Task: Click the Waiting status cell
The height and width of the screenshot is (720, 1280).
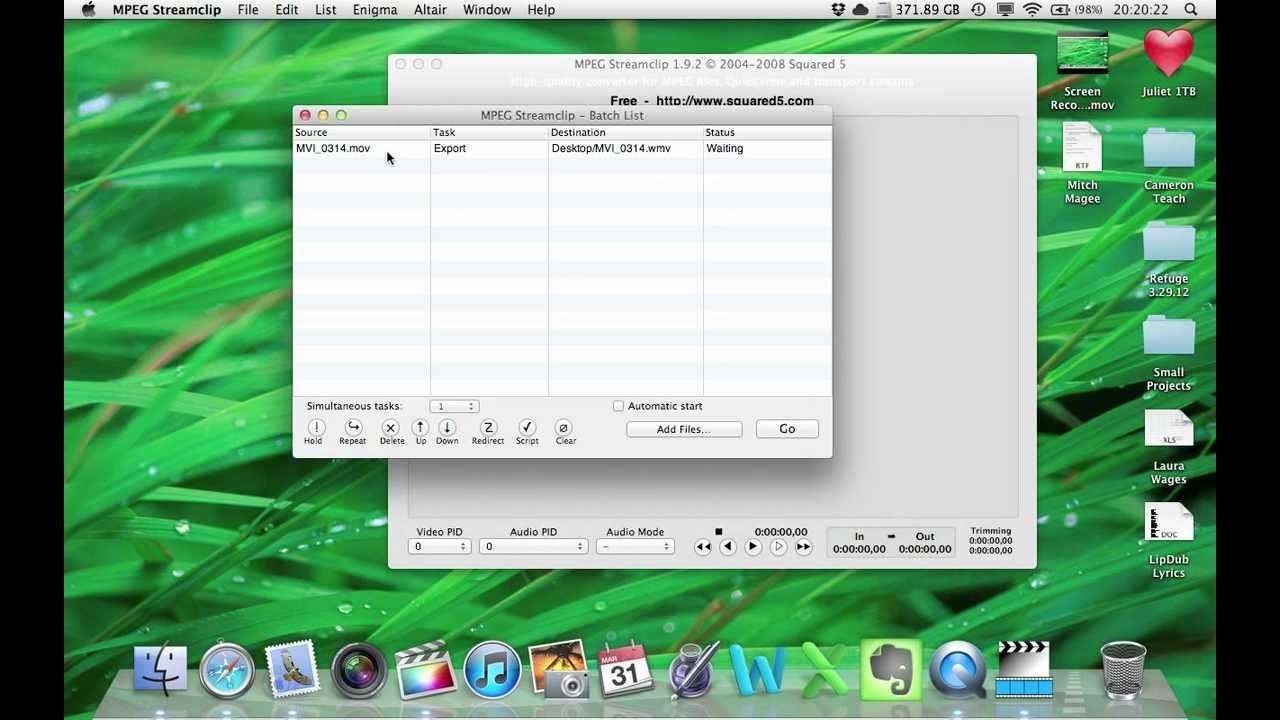Action: 725,148
